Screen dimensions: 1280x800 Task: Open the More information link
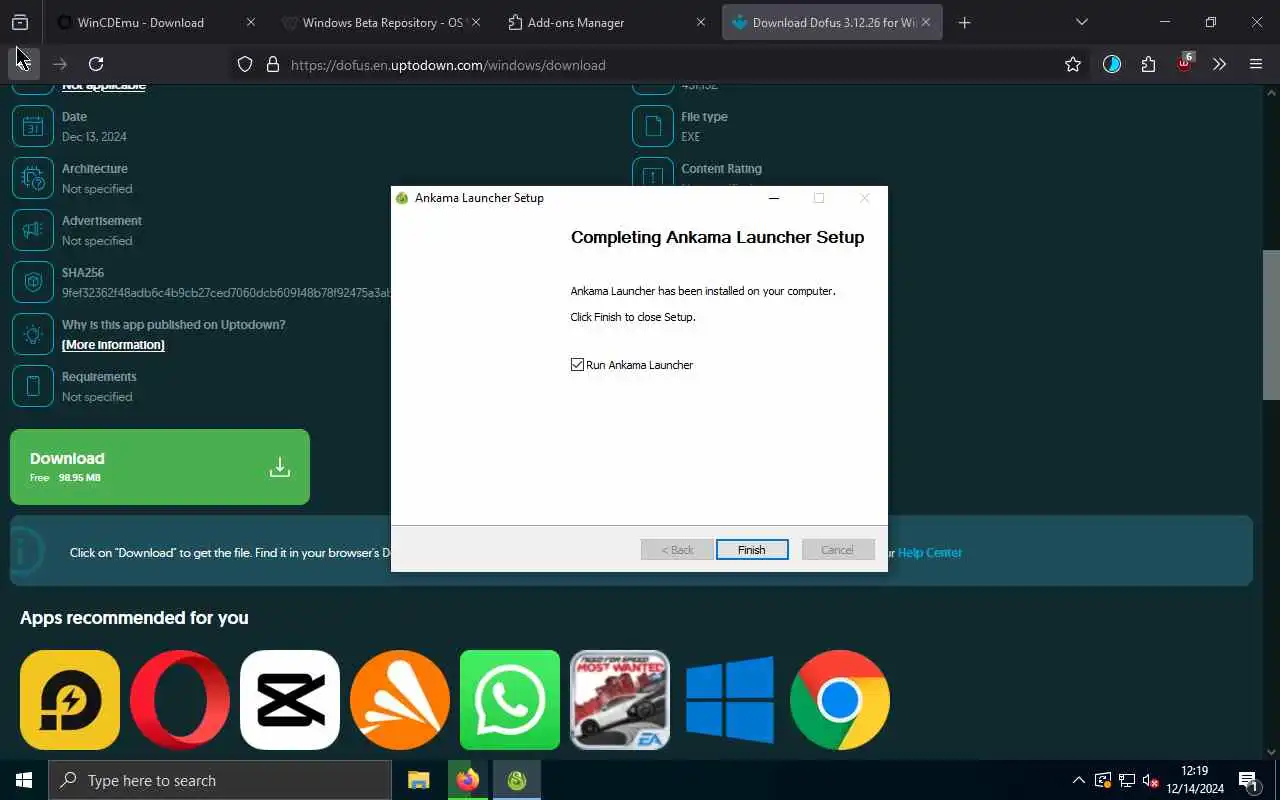click(x=113, y=345)
